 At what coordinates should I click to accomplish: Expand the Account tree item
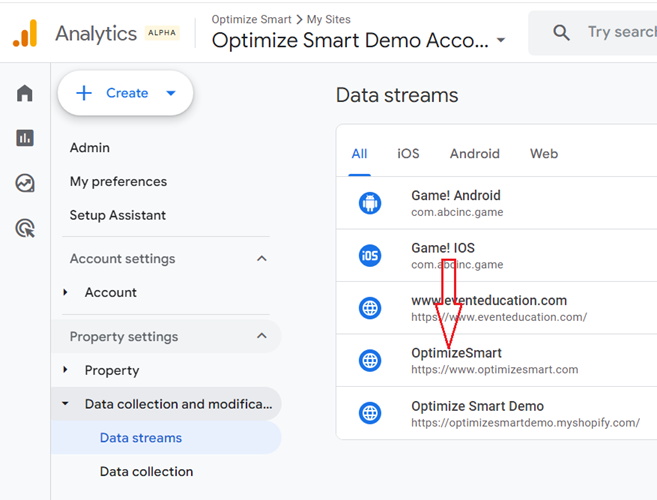point(65,292)
